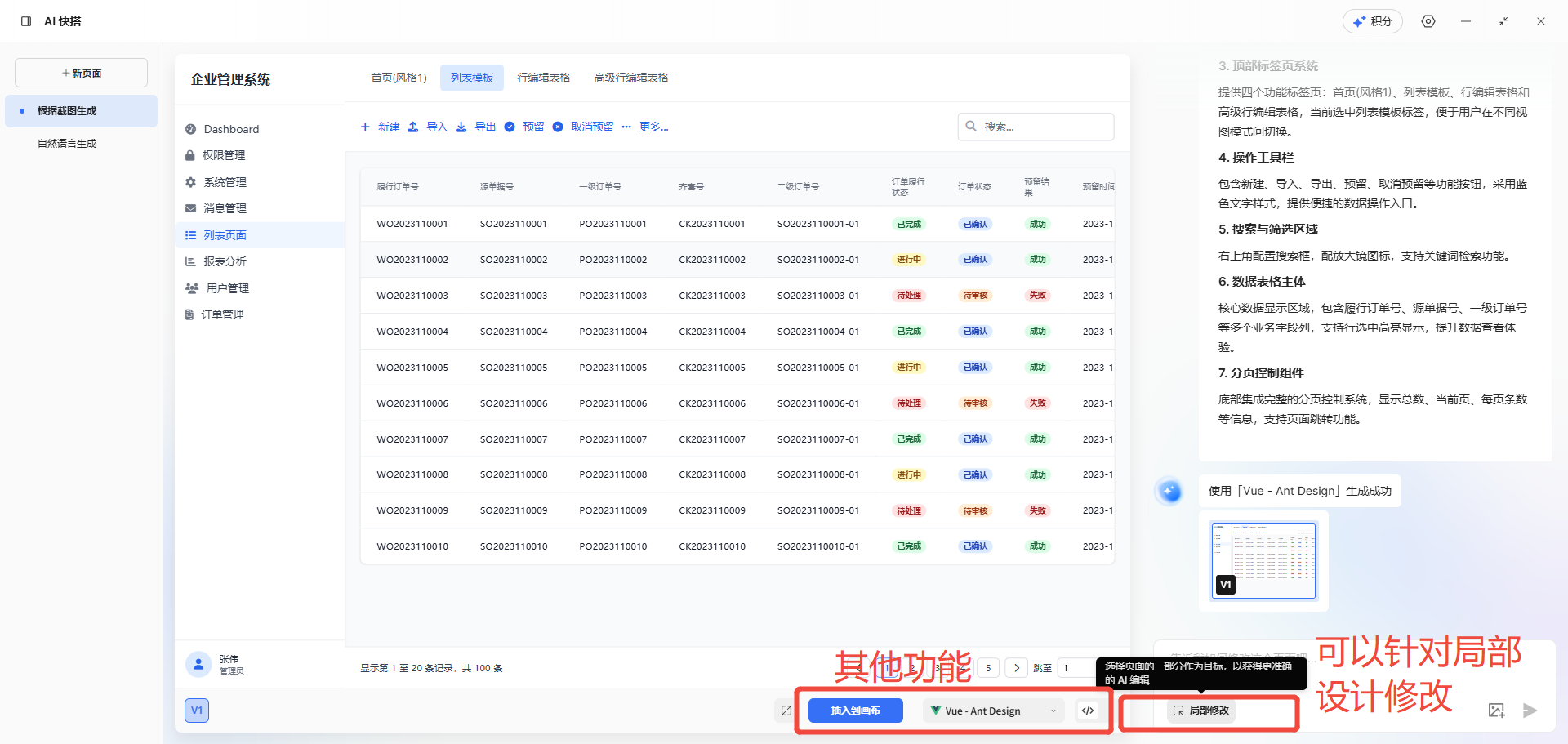Open 报表分析 in the sidebar menu
This screenshot has width=1568, height=744.
225,261
